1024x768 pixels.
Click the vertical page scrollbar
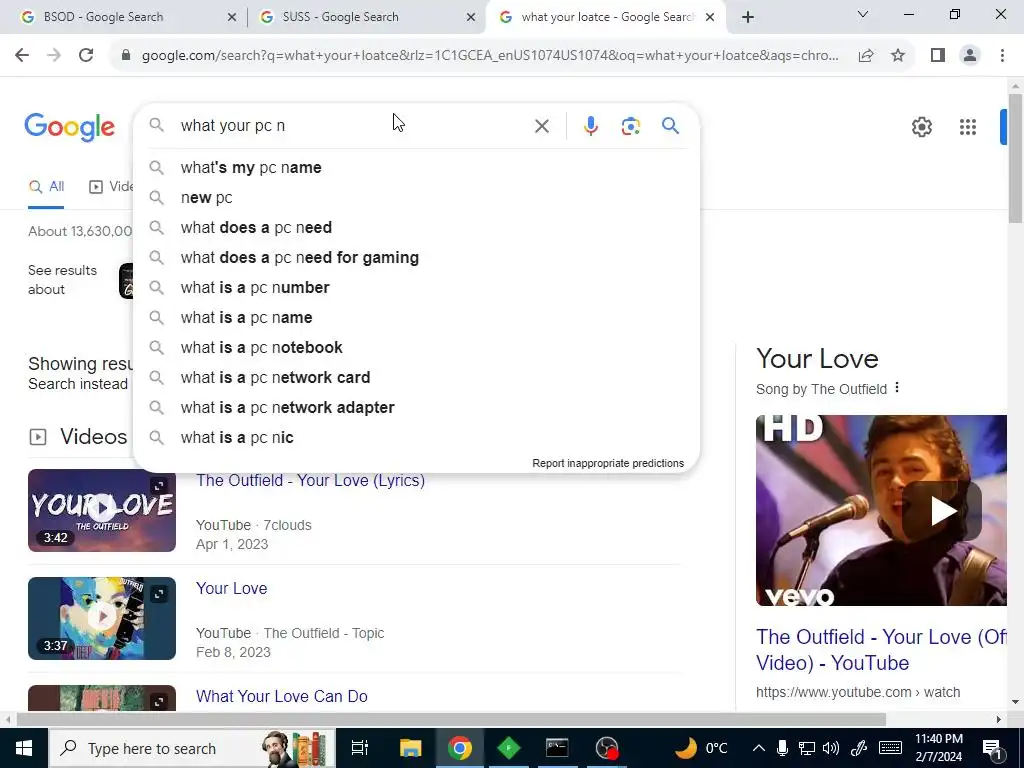[1015, 157]
